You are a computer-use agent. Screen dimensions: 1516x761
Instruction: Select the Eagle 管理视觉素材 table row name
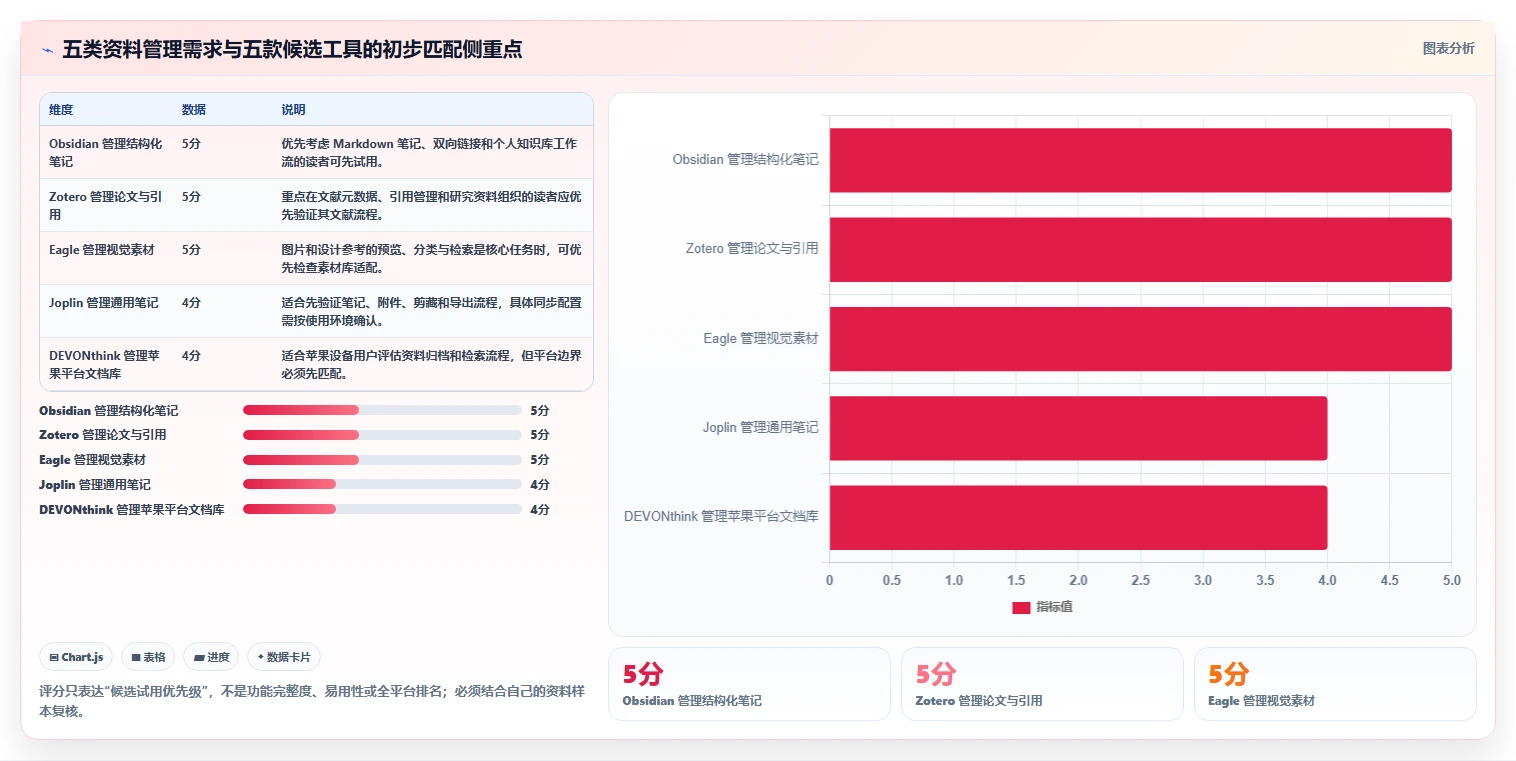click(102, 249)
